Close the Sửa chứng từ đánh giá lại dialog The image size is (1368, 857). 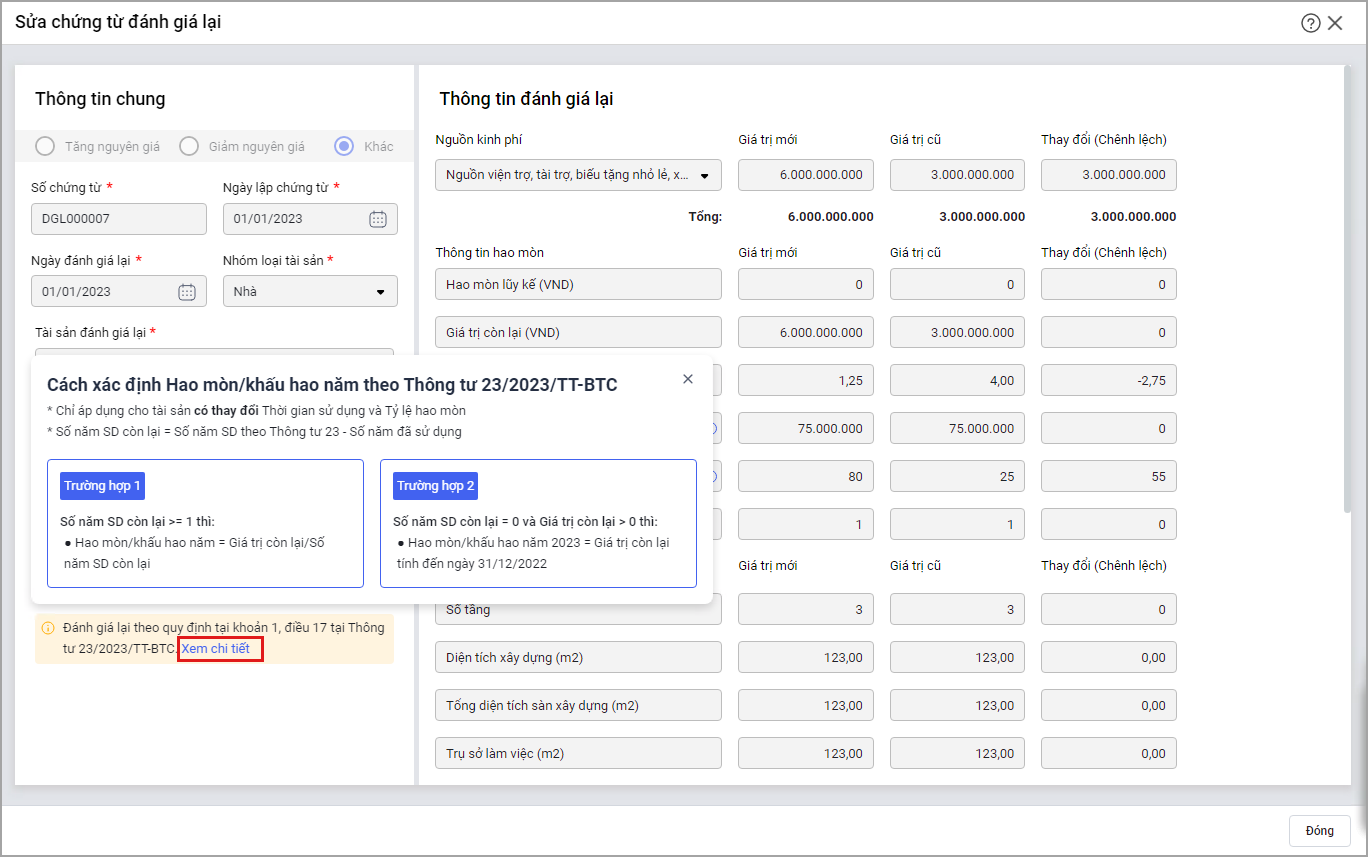(1335, 23)
